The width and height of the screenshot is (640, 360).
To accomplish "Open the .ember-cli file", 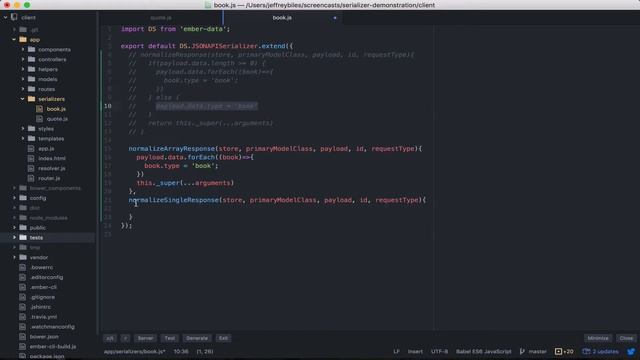I will click(43, 287).
